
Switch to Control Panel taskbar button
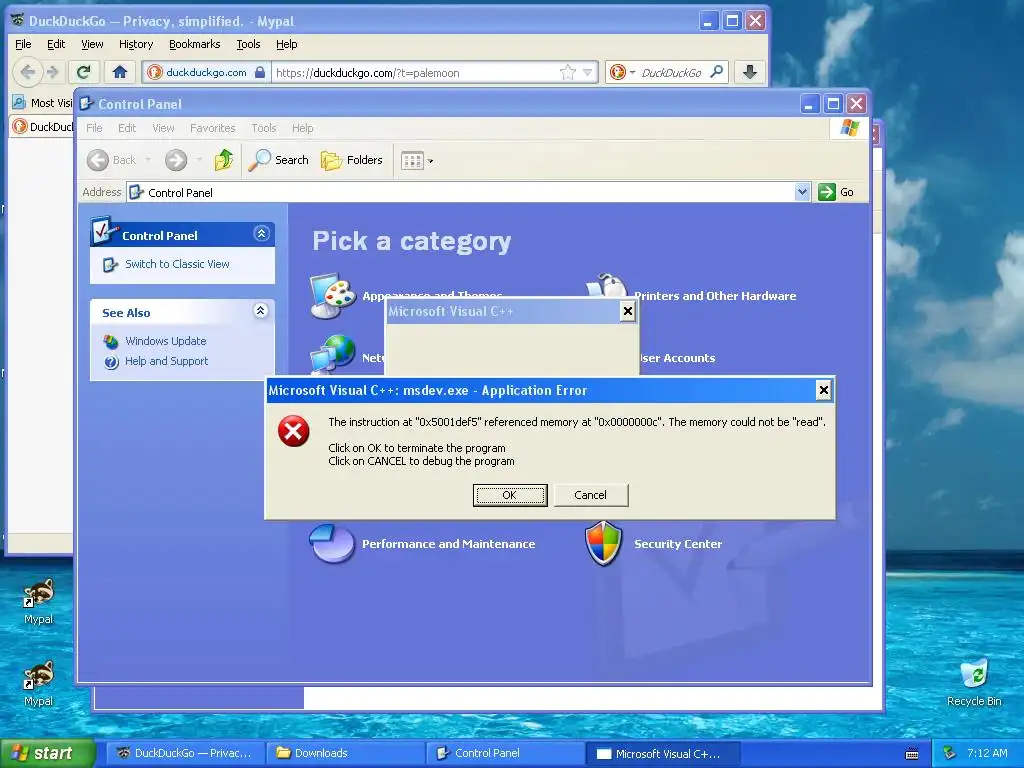click(505, 753)
